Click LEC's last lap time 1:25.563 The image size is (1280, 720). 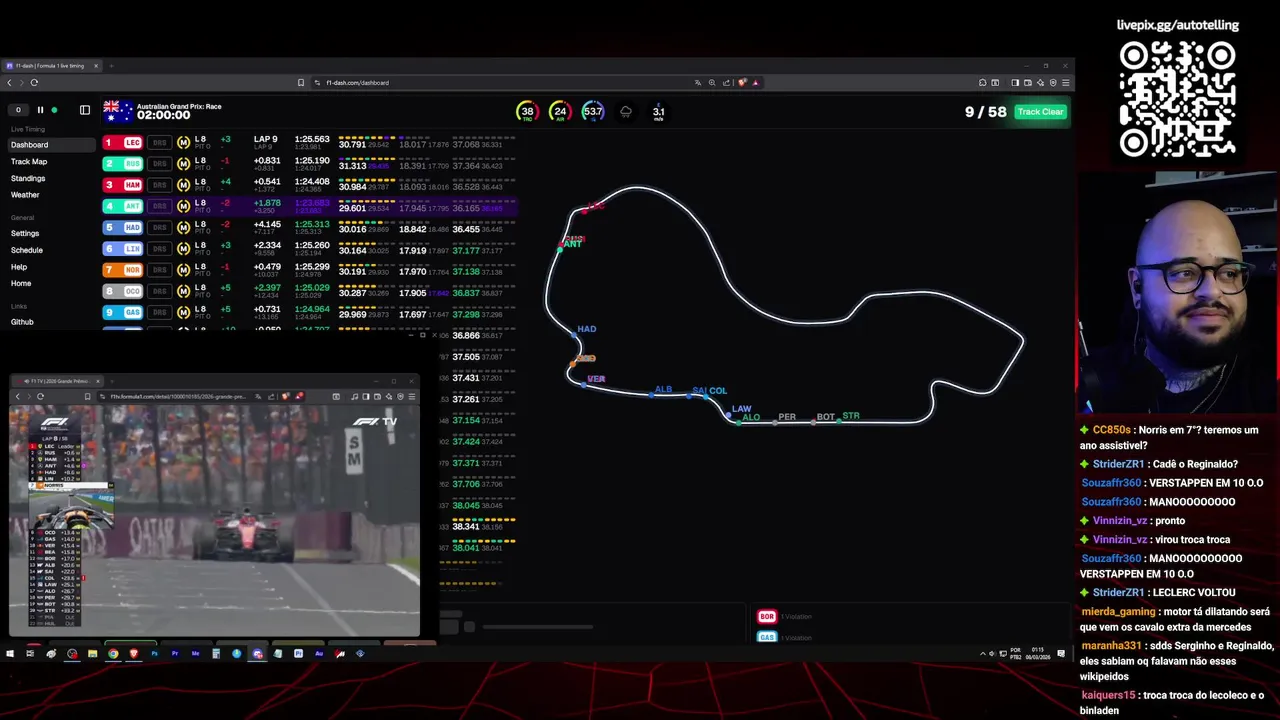point(312,140)
